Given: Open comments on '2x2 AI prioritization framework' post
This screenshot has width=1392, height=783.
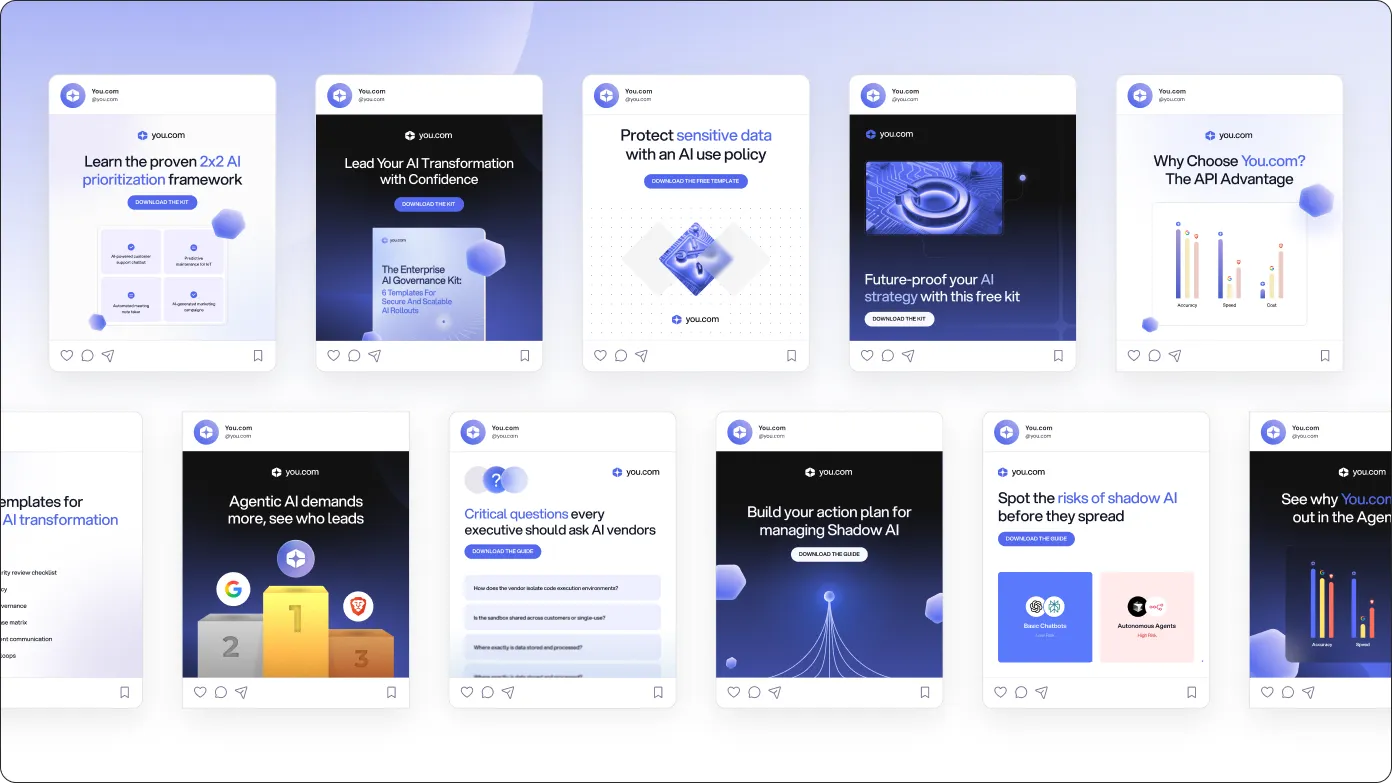Looking at the screenshot, I should click(88, 355).
